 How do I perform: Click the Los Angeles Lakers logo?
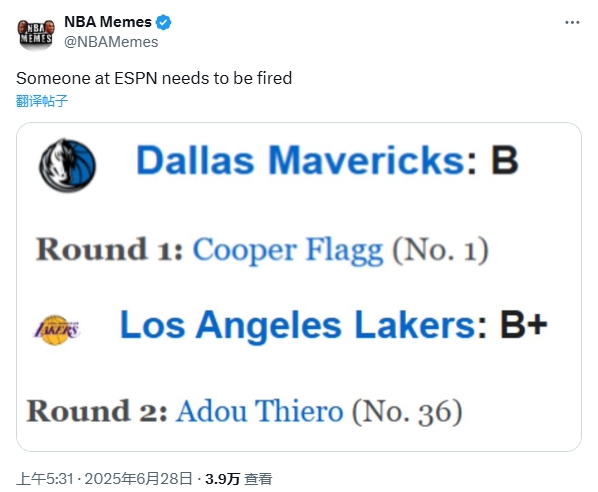point(56,330)
